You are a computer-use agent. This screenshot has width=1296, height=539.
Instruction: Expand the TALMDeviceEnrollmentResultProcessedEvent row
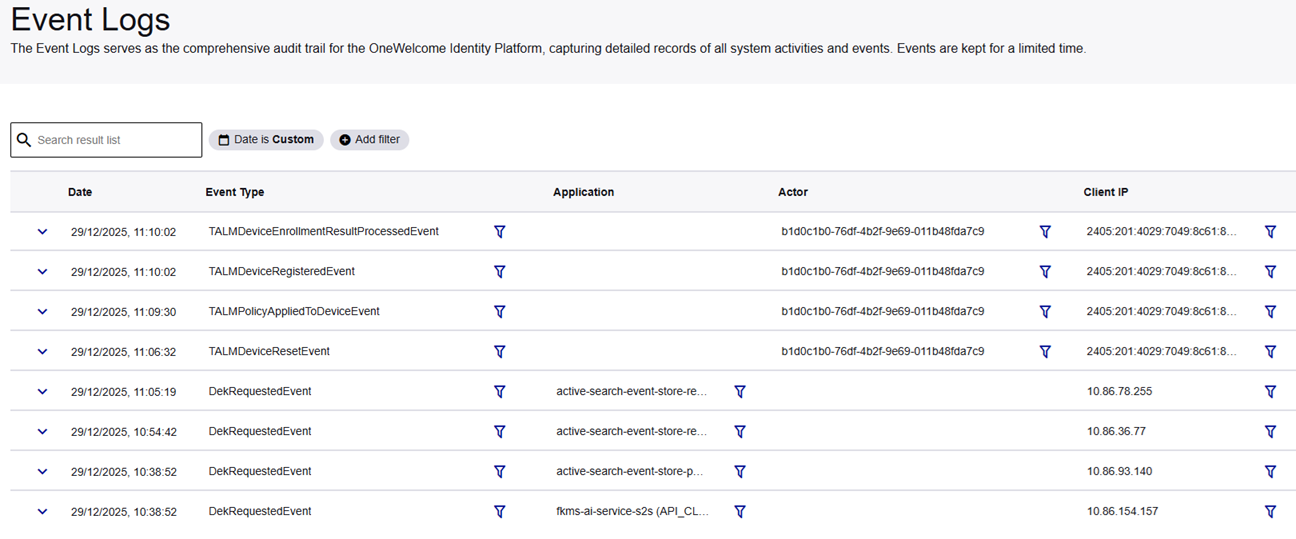pos(42,231)
